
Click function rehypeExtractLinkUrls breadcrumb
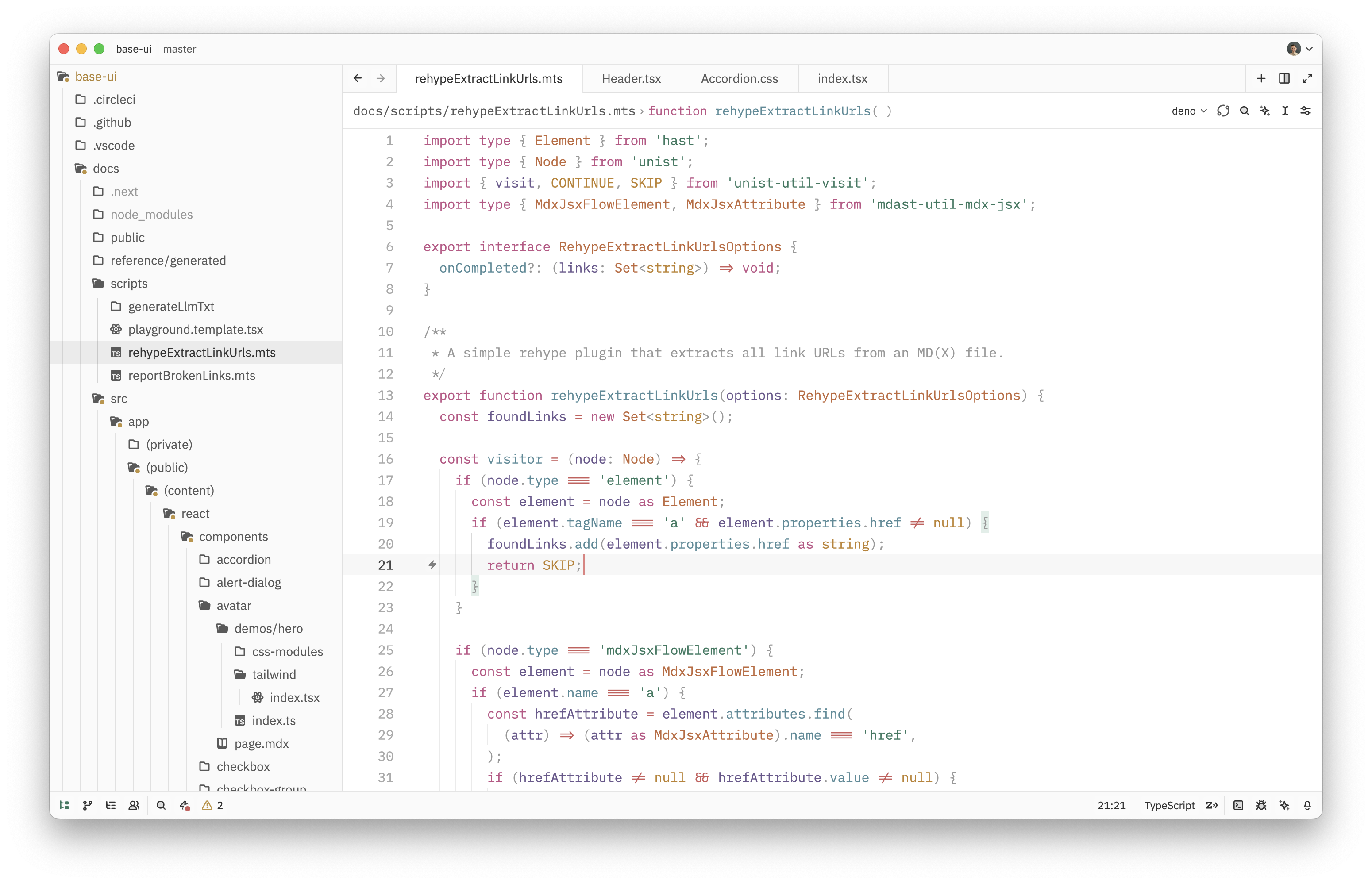[x=770, y=111]
